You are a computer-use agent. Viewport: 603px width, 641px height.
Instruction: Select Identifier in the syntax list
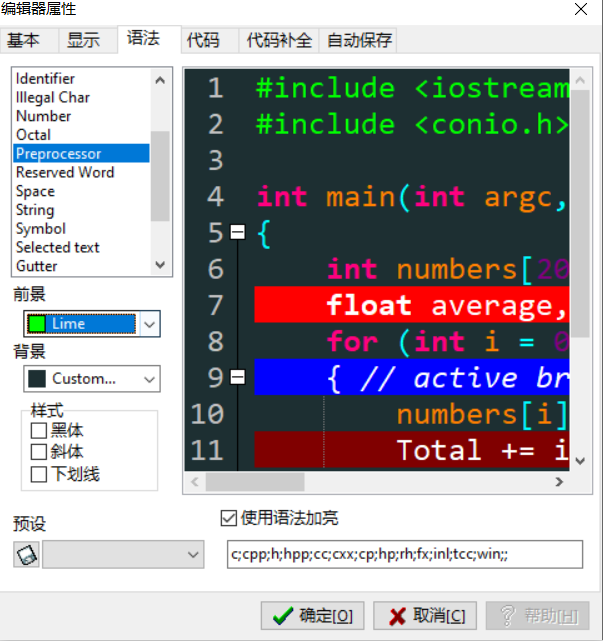(x=81, y=78)
